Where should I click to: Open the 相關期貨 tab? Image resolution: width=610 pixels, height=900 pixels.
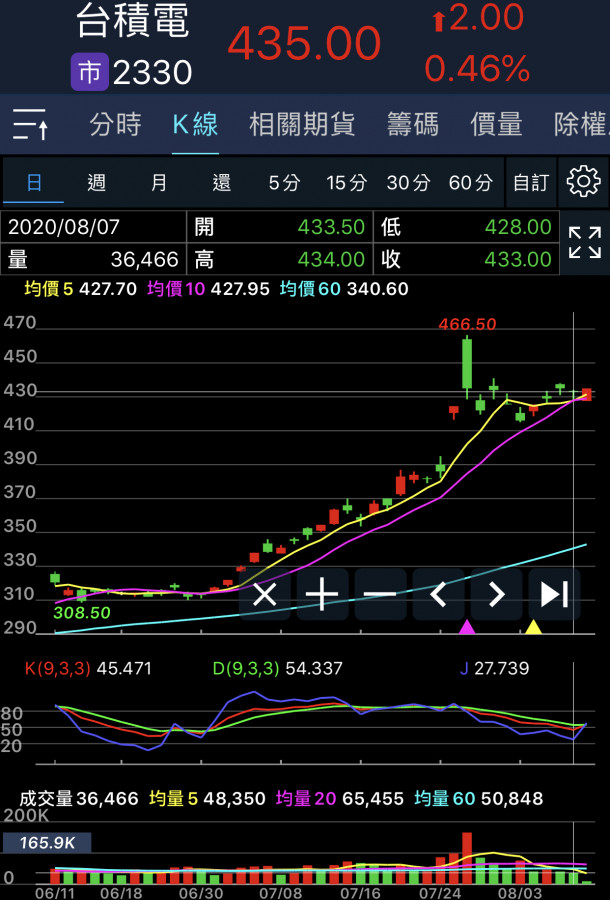[302, 125]
